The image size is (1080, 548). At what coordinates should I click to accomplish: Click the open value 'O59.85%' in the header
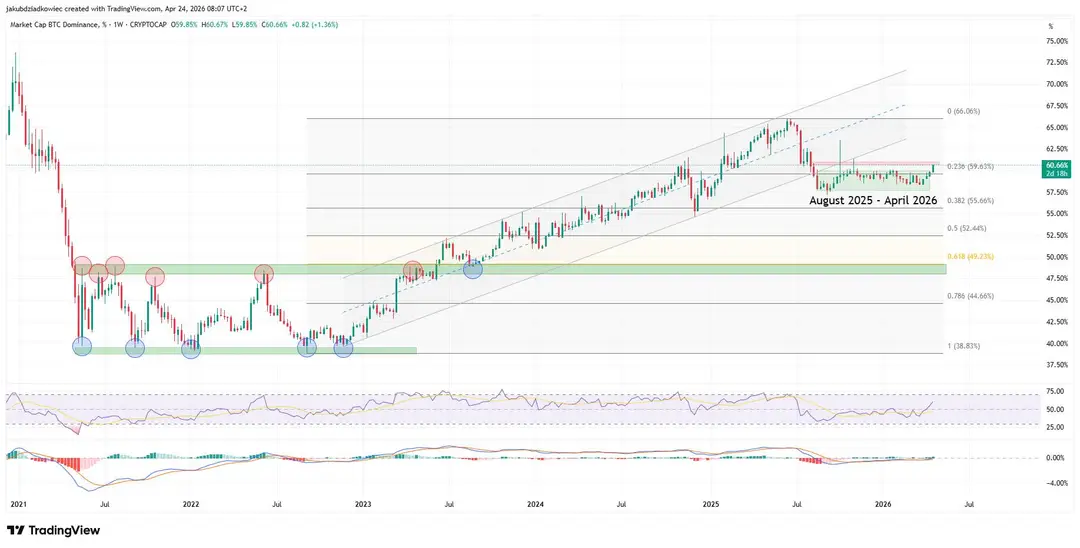(184, 25)
